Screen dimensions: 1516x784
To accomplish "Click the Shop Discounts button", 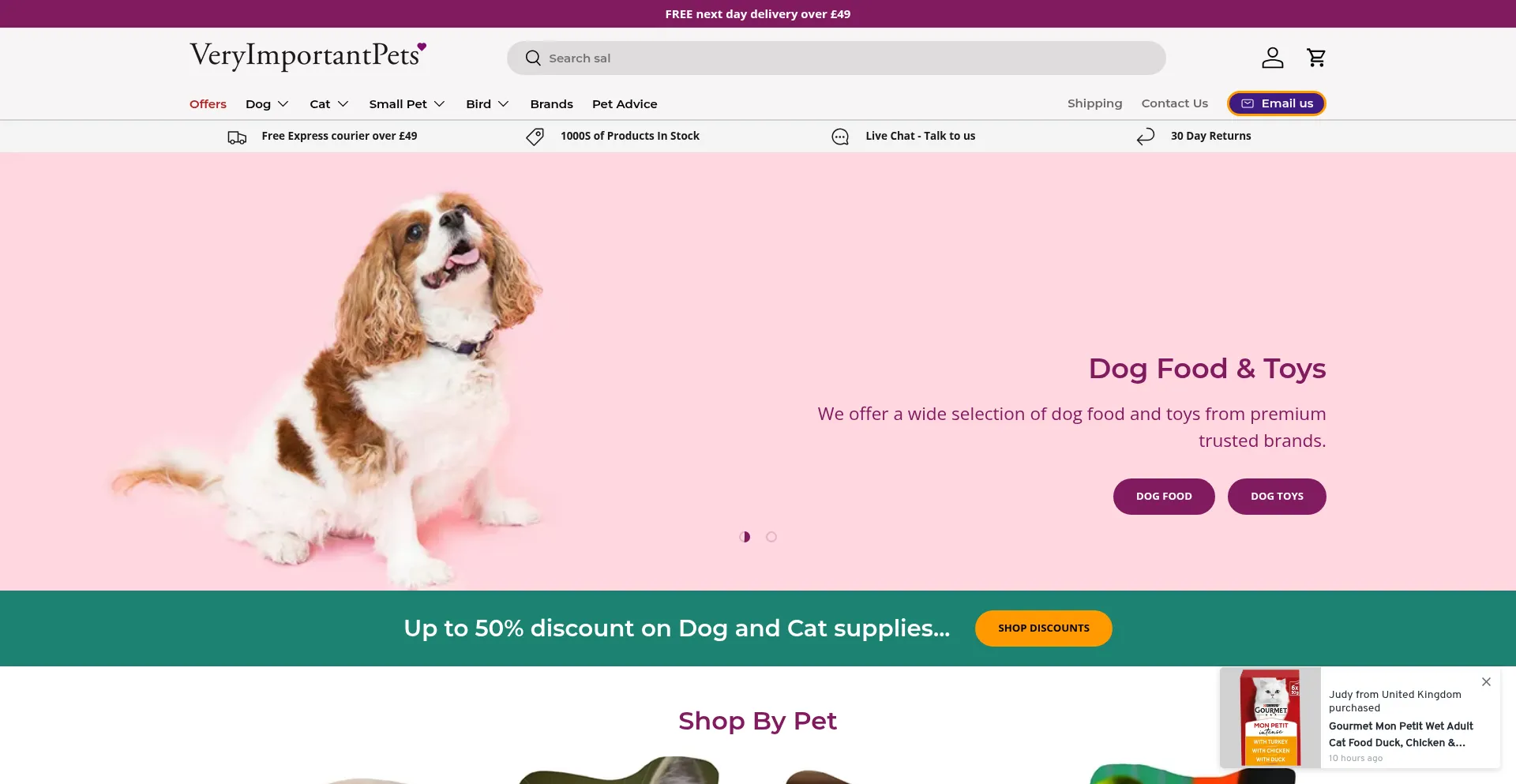I will 1043,628.
